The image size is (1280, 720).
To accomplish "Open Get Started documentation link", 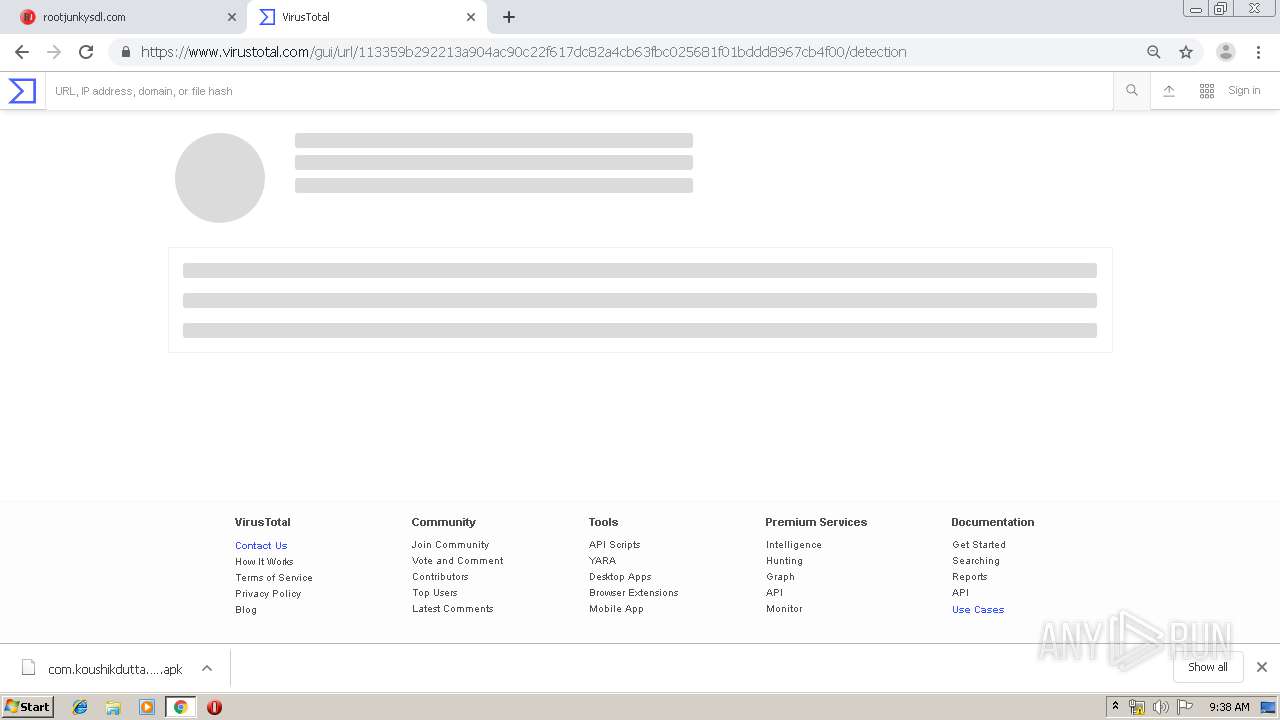I will pos(979,545).
